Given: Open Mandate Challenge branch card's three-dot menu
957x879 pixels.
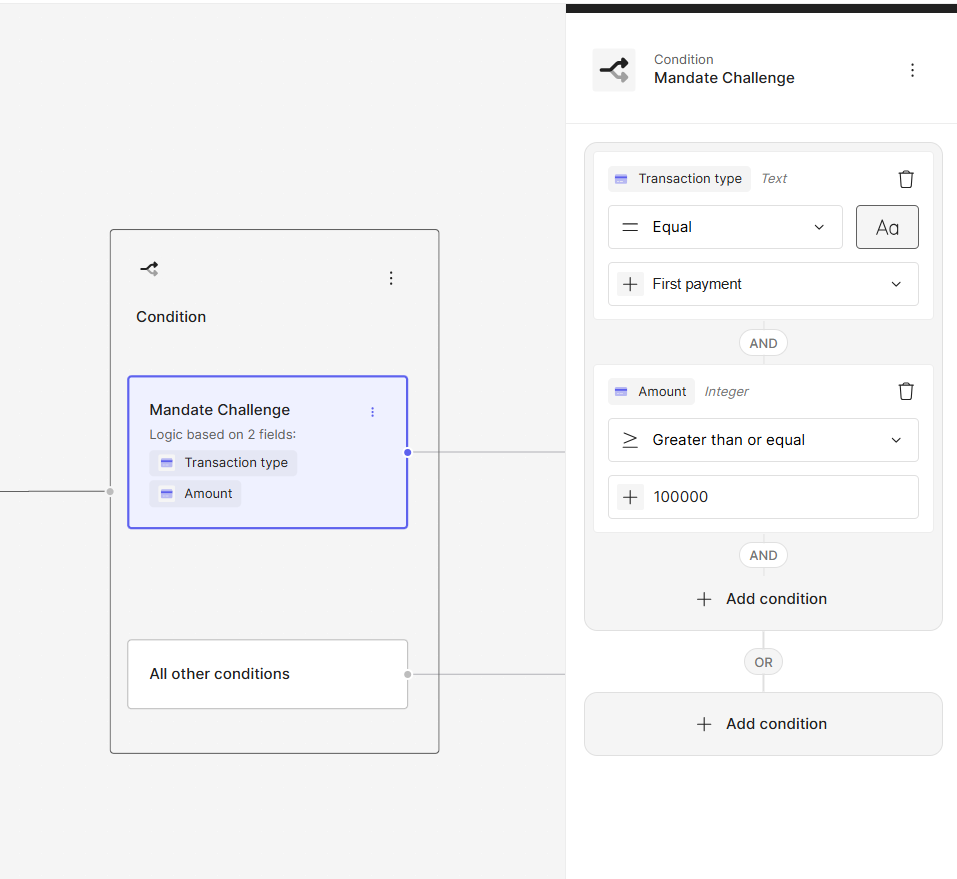Looking at the screenshot, I should click(372, 412).
